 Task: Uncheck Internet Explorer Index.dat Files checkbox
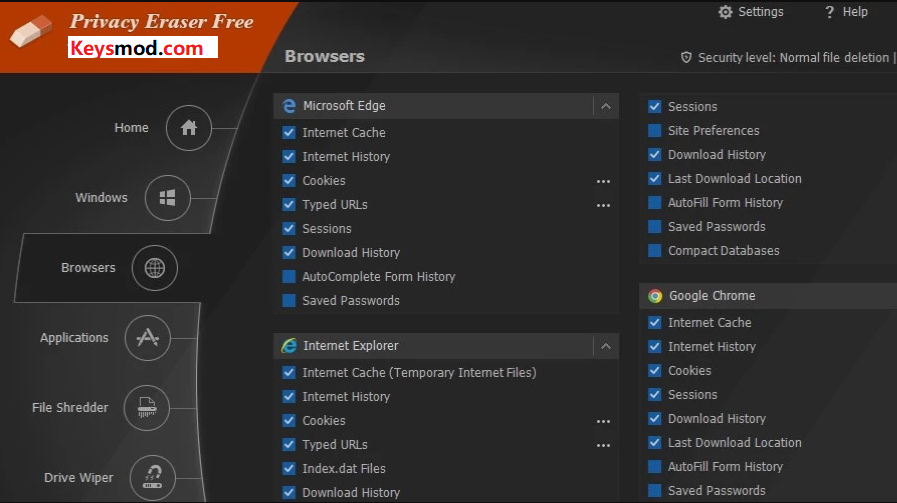pos(289,469)
